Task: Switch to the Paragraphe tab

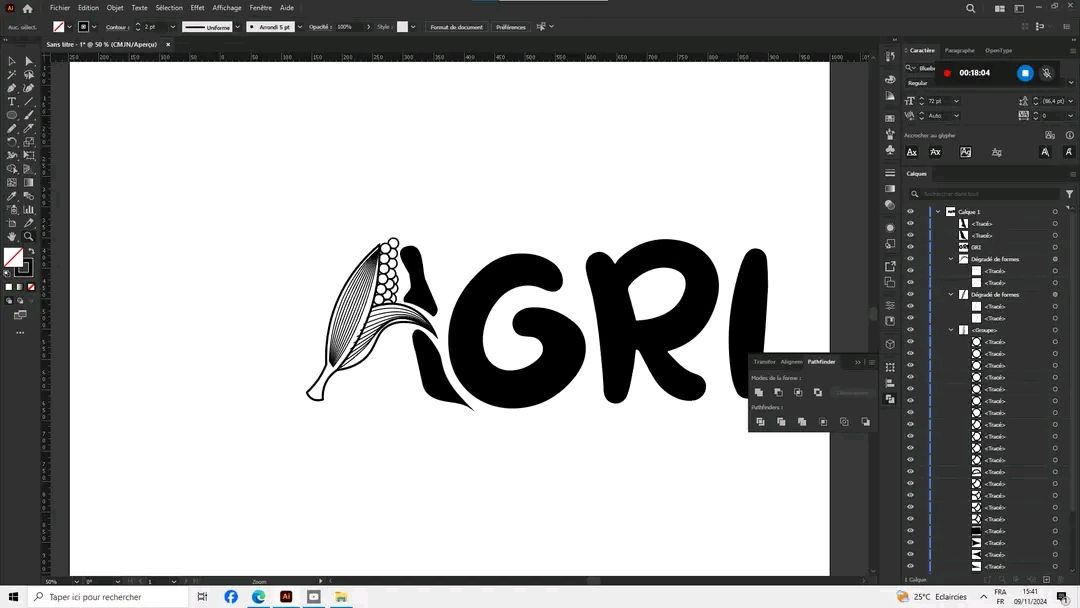Action: tap(959, 50)
